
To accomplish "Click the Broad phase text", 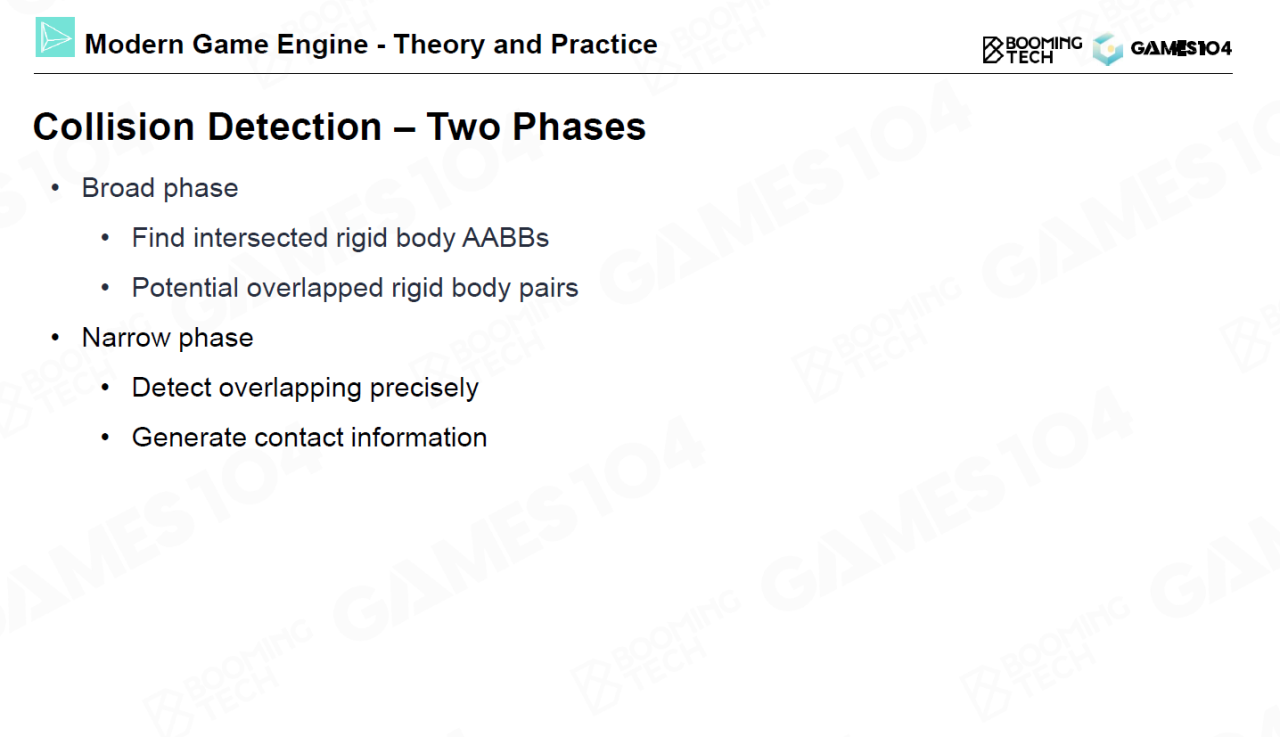I will (x=160, y=188).
